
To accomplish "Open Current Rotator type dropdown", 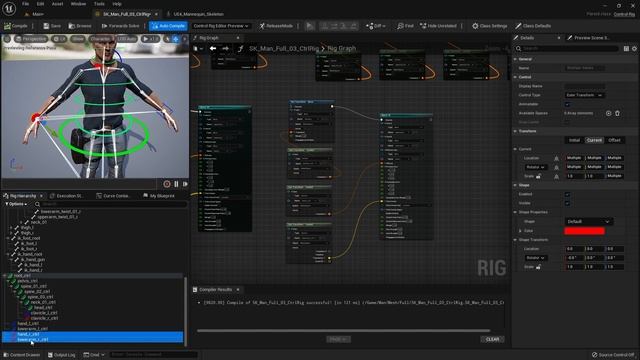I will (536, 167).
